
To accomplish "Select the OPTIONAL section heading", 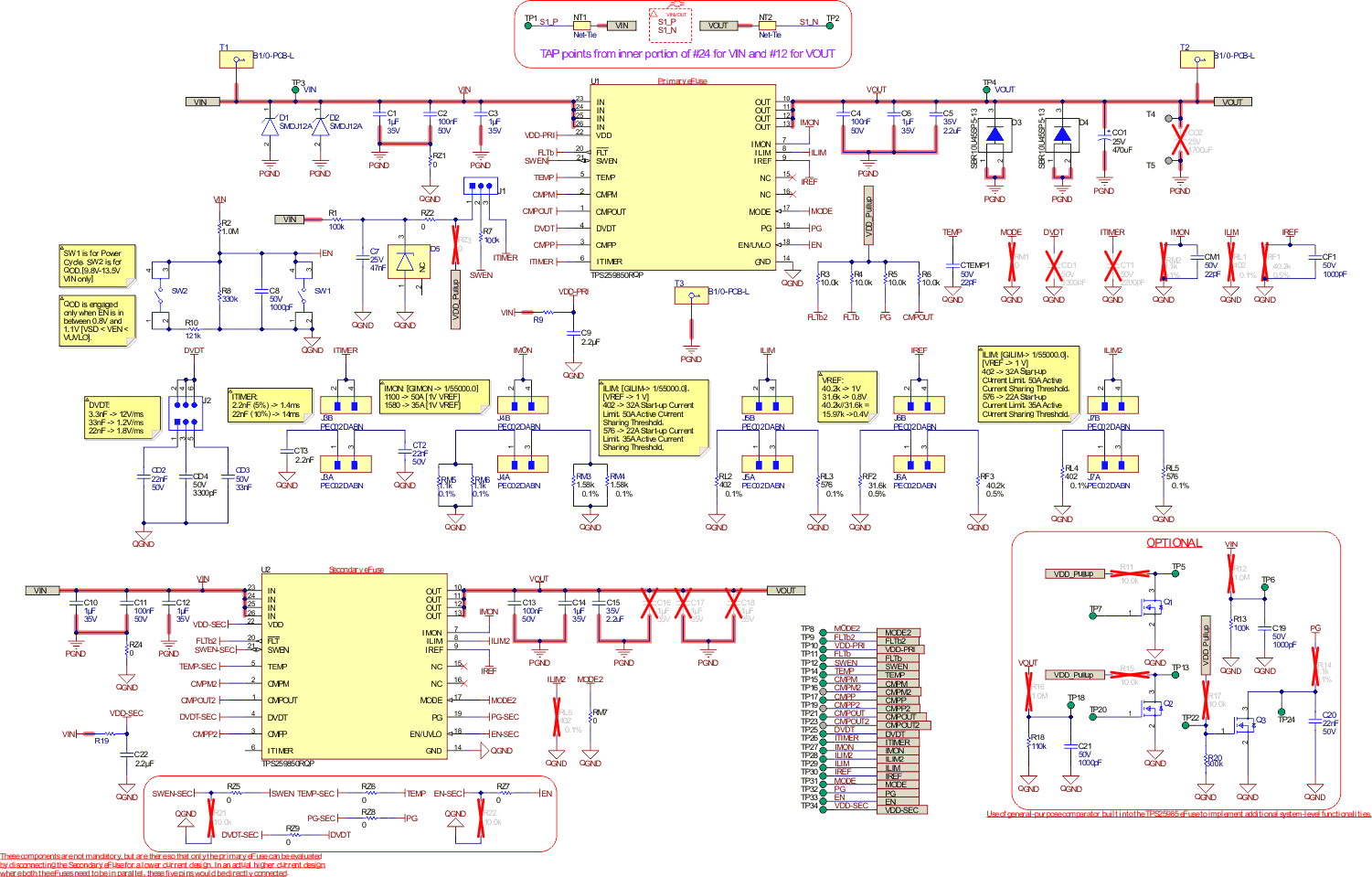I will [x=1174, y=542].
